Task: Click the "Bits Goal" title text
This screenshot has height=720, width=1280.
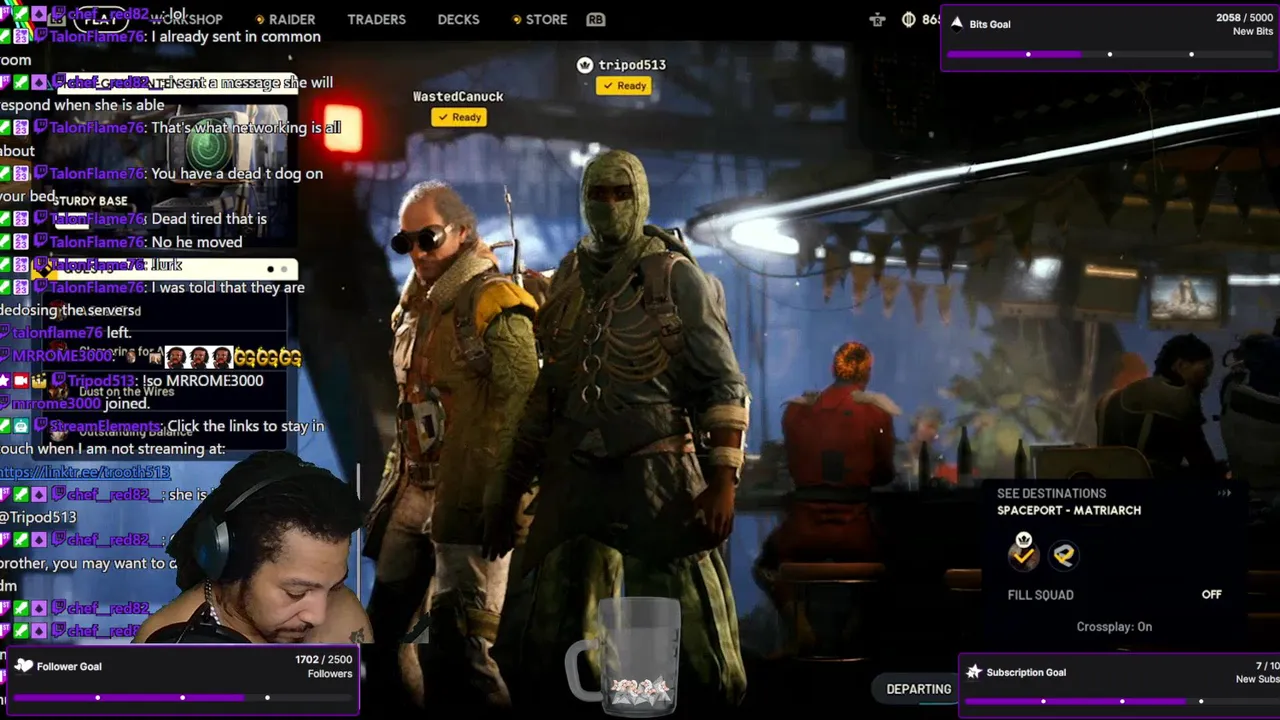Action: pos(990,24)
